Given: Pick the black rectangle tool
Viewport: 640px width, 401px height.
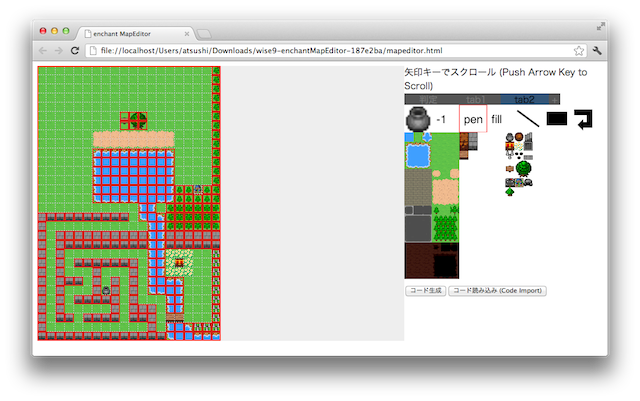Looking at the screenshot, I should coord(557,118).
